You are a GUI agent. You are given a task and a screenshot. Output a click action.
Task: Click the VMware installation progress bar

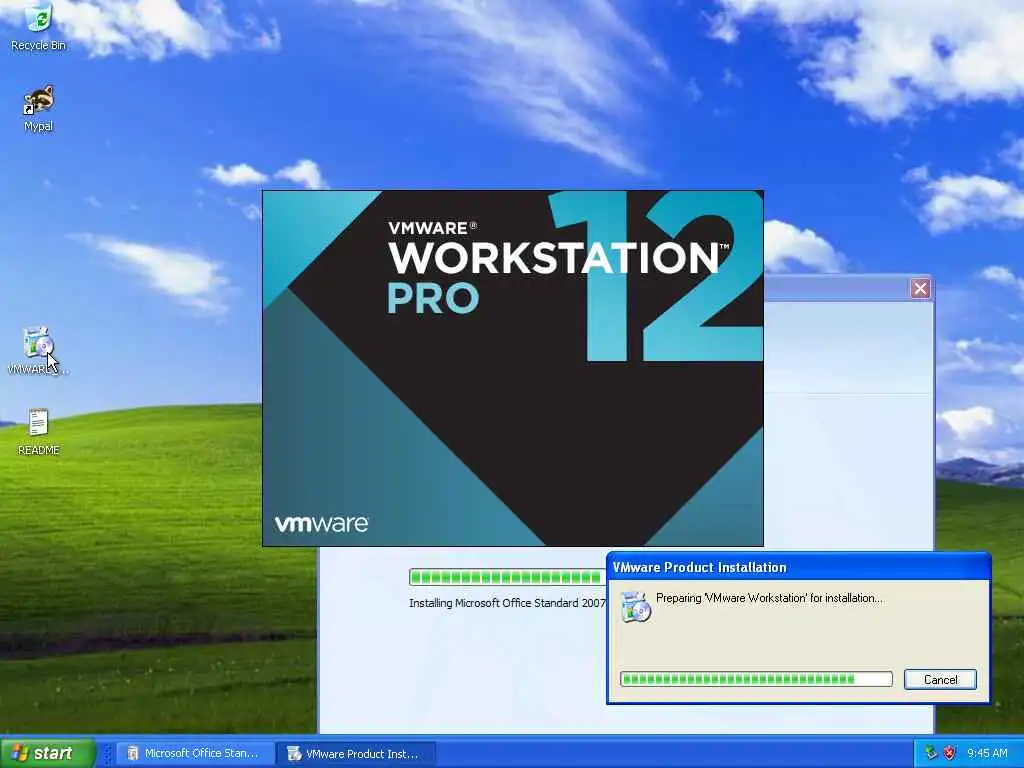click(x=756, y=679)
